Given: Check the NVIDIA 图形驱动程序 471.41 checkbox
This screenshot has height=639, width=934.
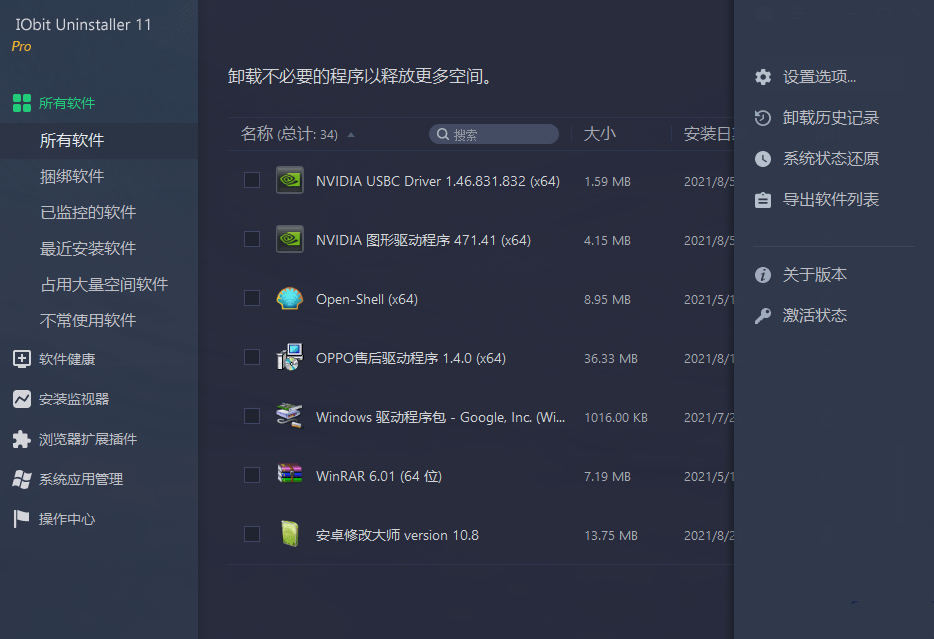Looking at the screenshot, I should point(252,239).
